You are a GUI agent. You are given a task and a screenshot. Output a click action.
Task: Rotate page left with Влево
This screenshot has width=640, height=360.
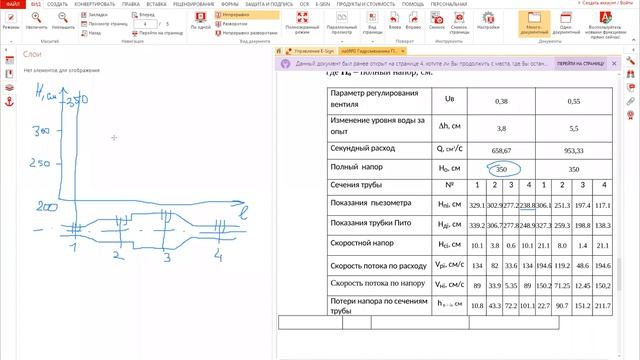click(x=394, y=21)
